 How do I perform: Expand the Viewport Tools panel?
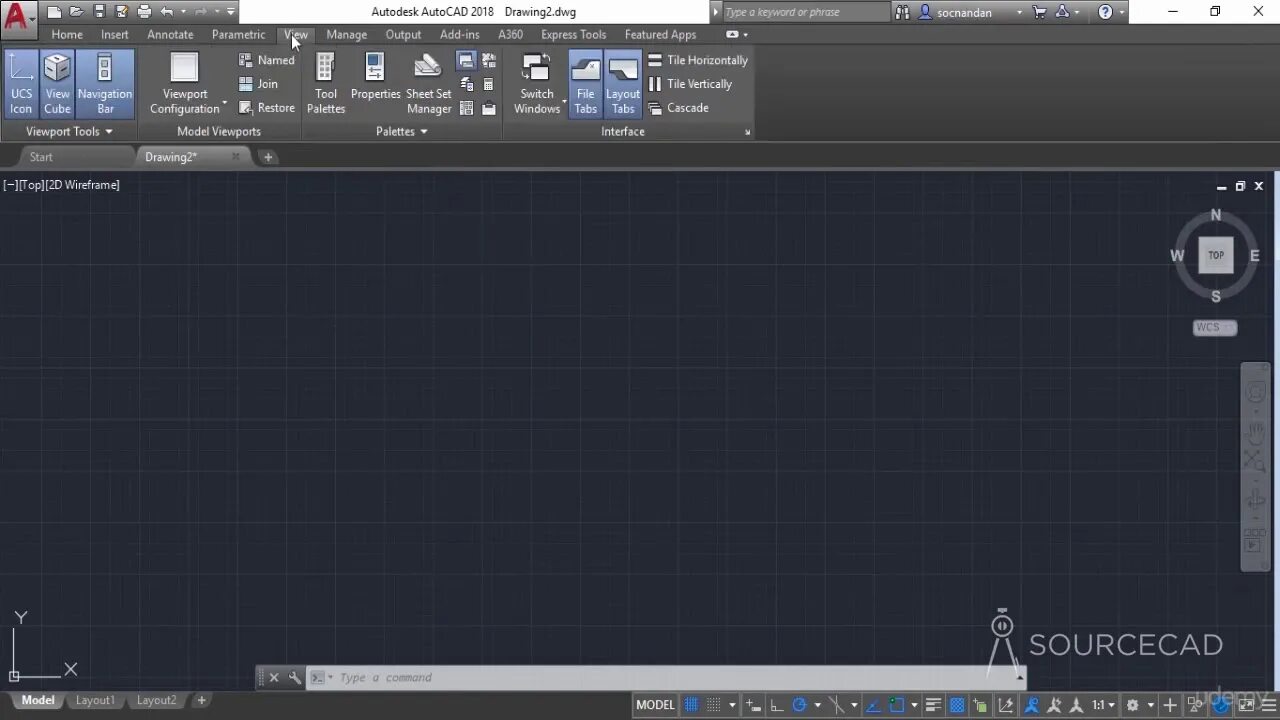click(x=68, y=131)
